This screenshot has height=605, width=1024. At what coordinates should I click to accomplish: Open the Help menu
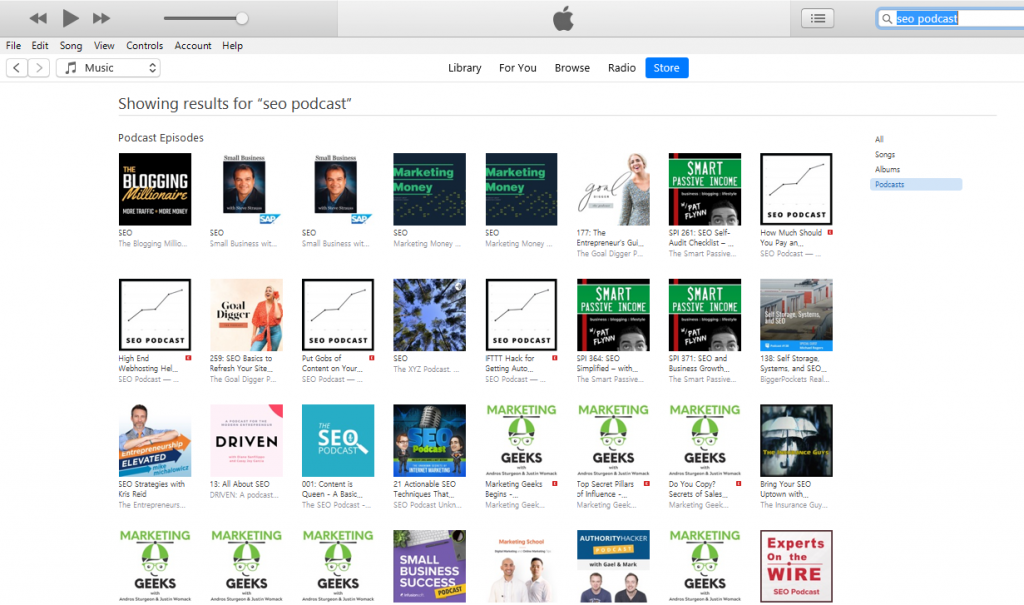pyautogui.click(x=232, y=46)
